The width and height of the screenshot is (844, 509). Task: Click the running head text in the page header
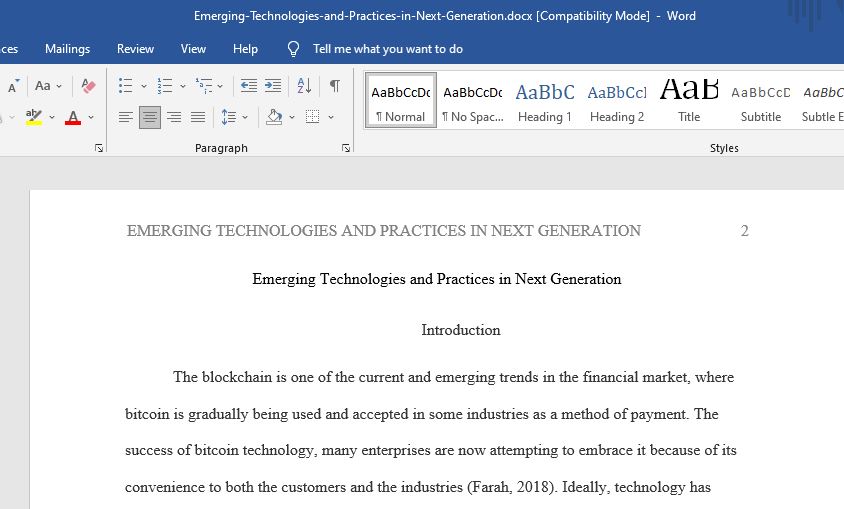click(x=384, y=231)
